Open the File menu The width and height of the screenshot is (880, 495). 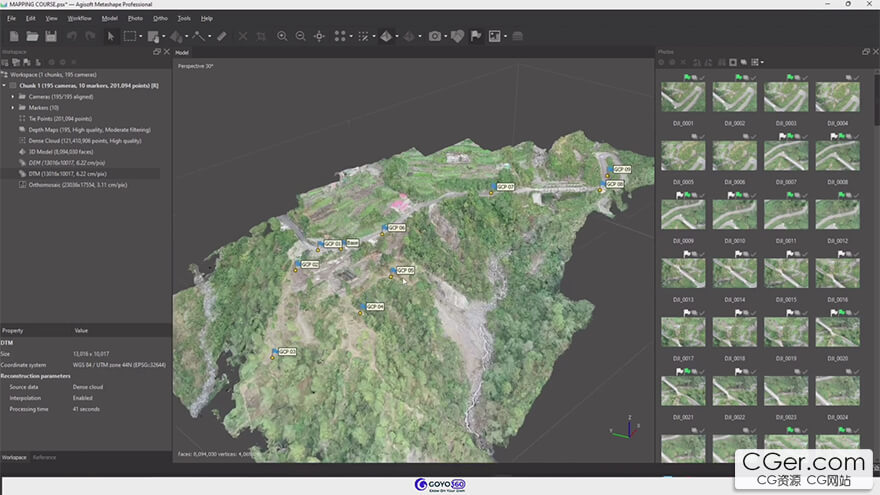(x=11, y=19)
